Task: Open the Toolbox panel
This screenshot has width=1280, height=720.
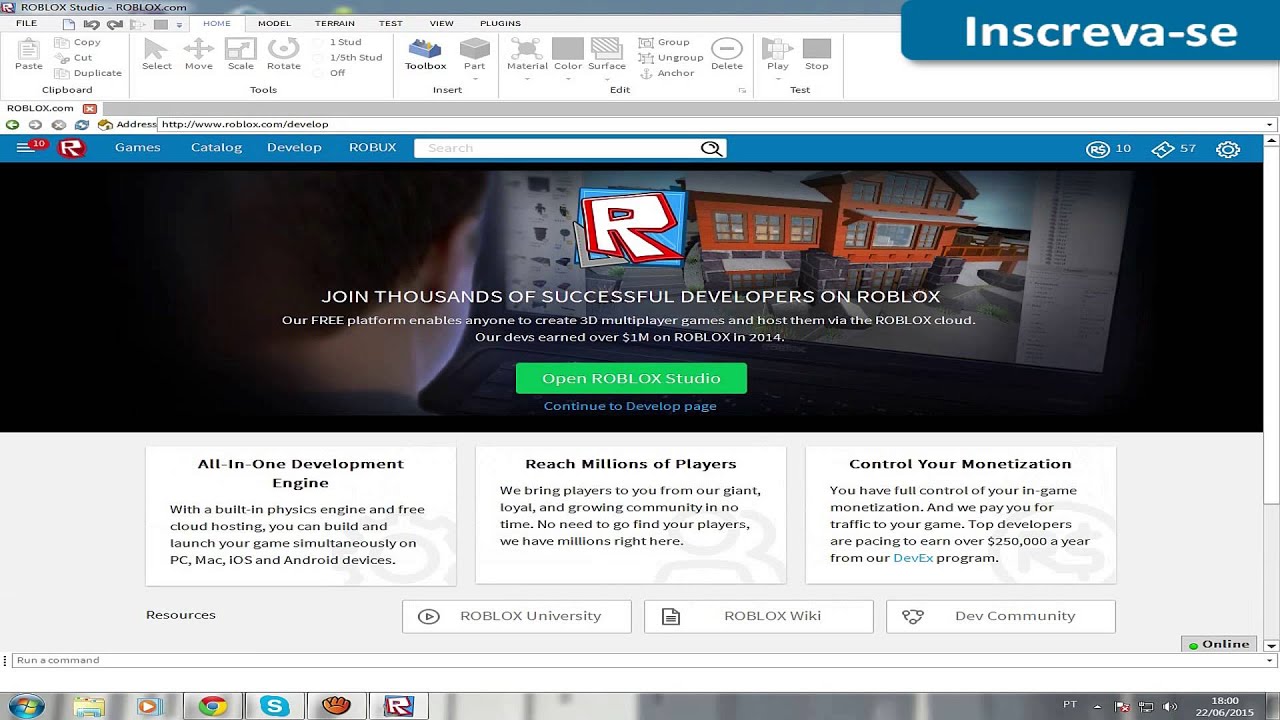Action: click(425, 54)
